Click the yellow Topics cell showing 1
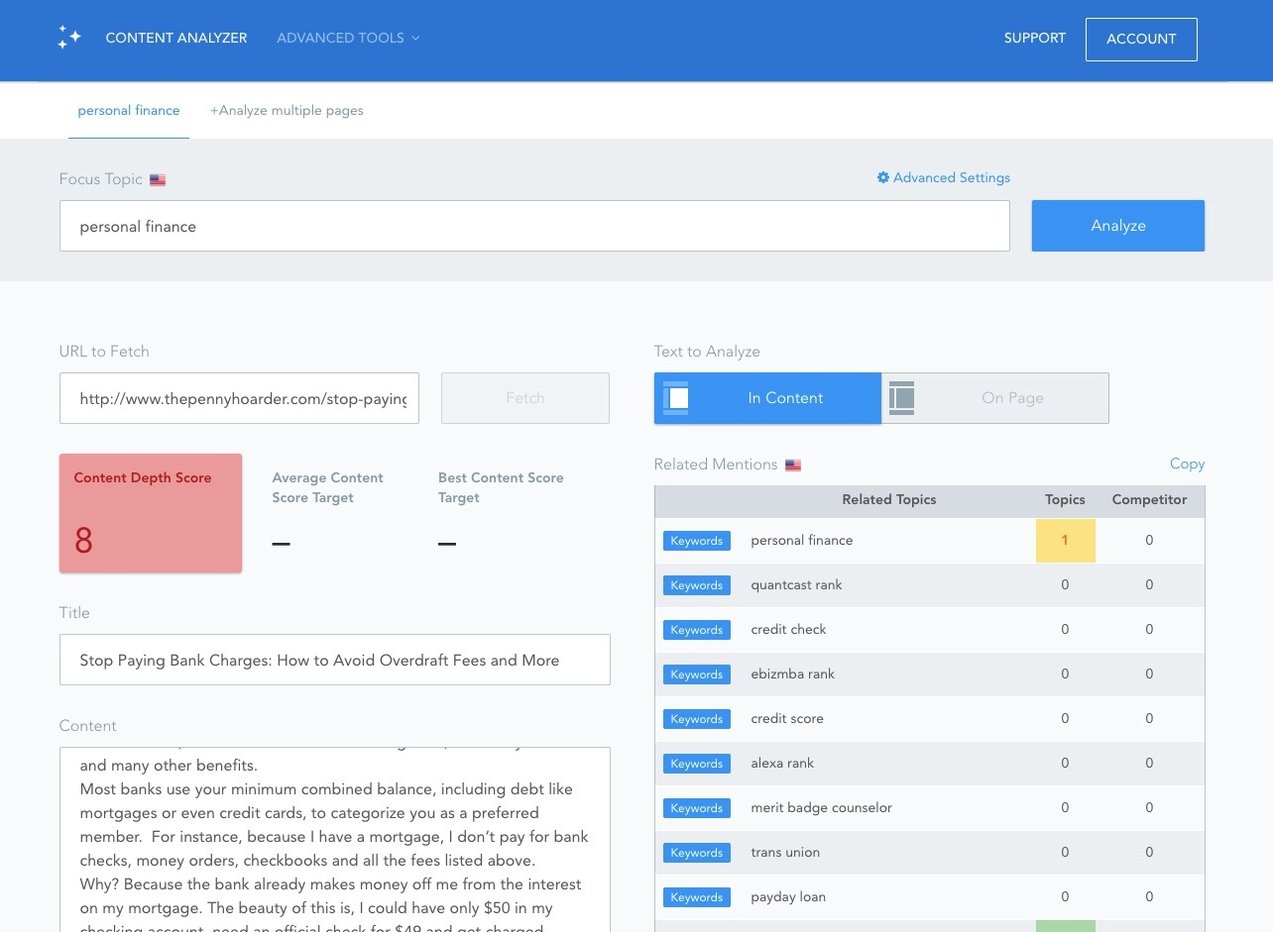 (1065, 541)
